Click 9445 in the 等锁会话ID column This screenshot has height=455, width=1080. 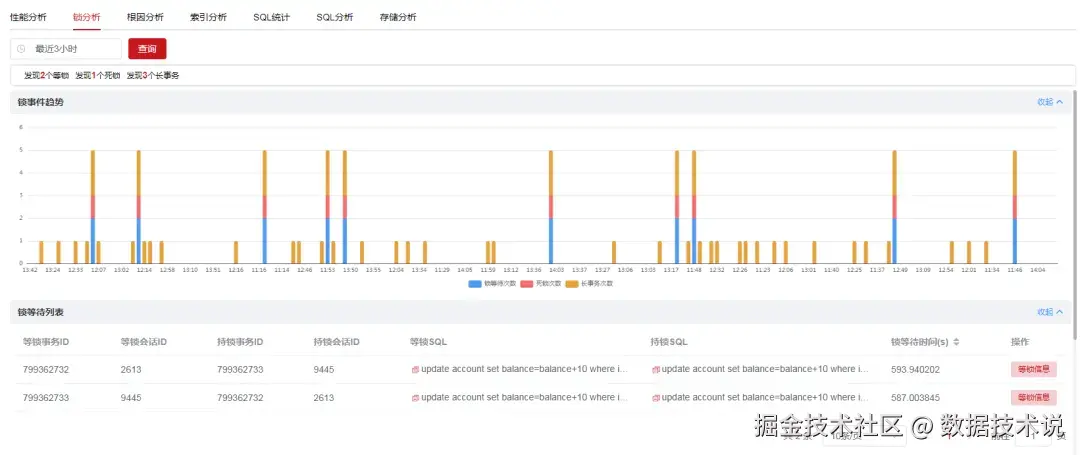(x=131, y=398)
